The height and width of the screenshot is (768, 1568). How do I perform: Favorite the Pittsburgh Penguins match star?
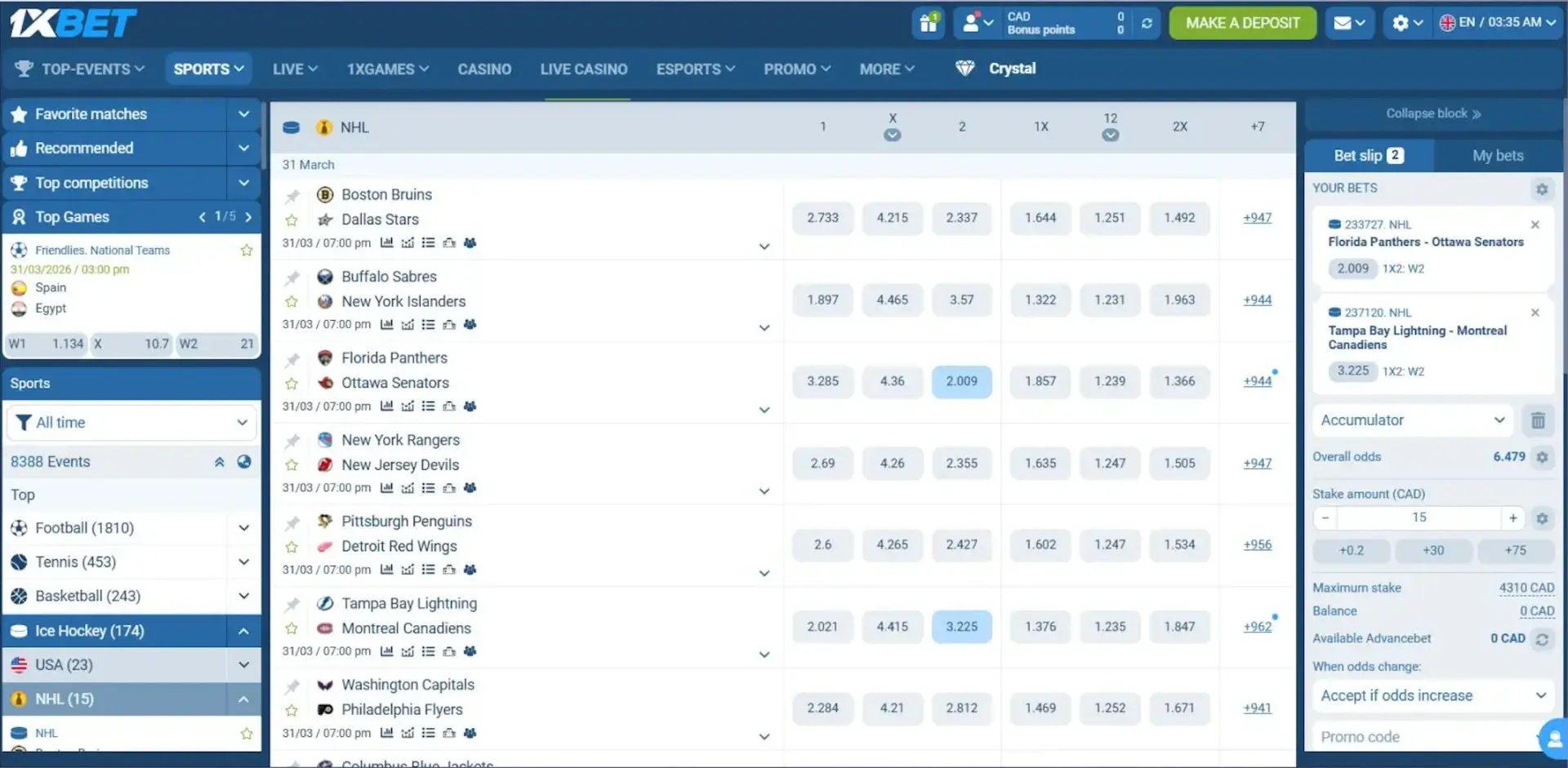click(x=292, y=547)
